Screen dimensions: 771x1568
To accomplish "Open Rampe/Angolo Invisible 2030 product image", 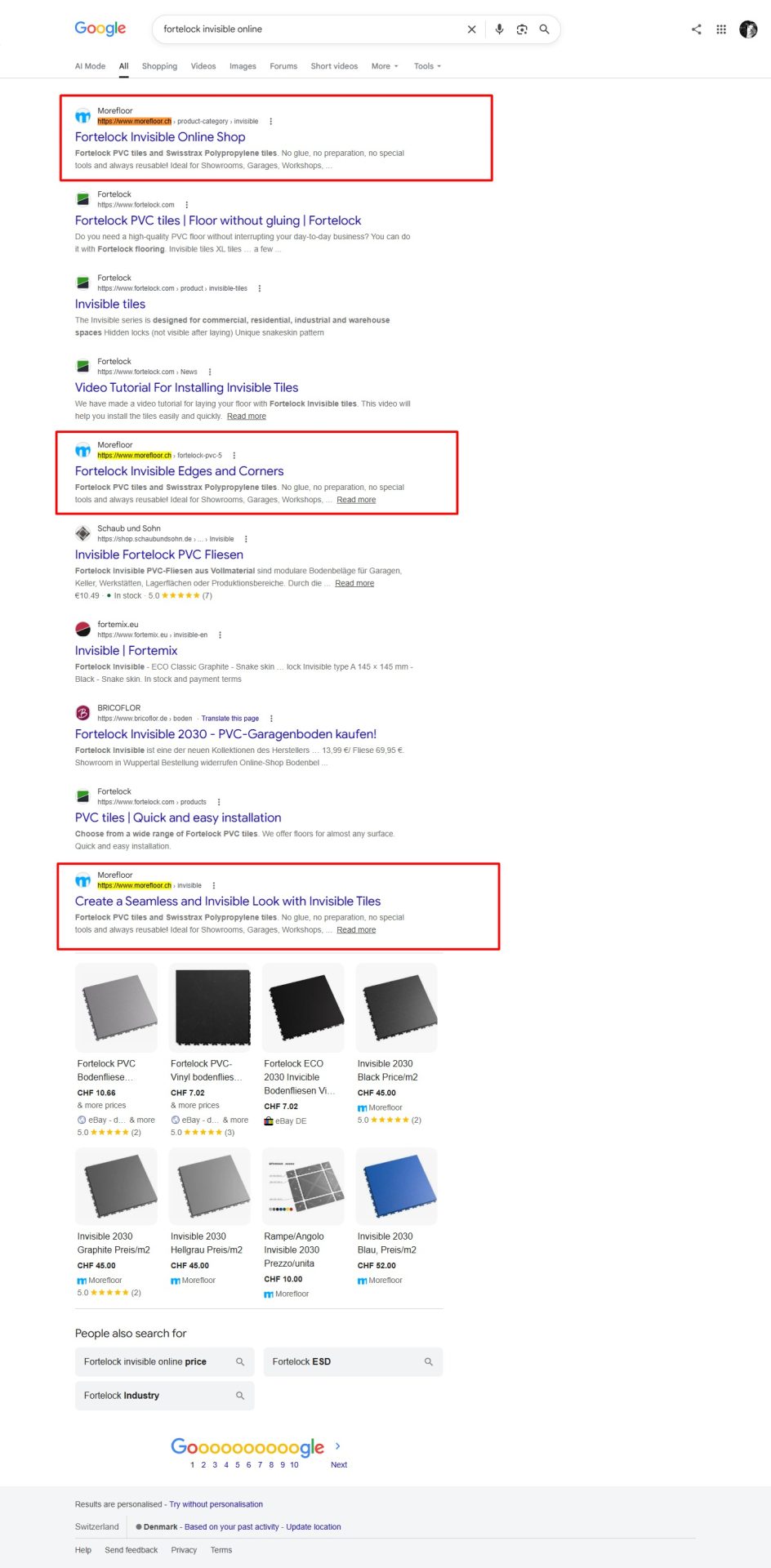I will click(303, 1186).
